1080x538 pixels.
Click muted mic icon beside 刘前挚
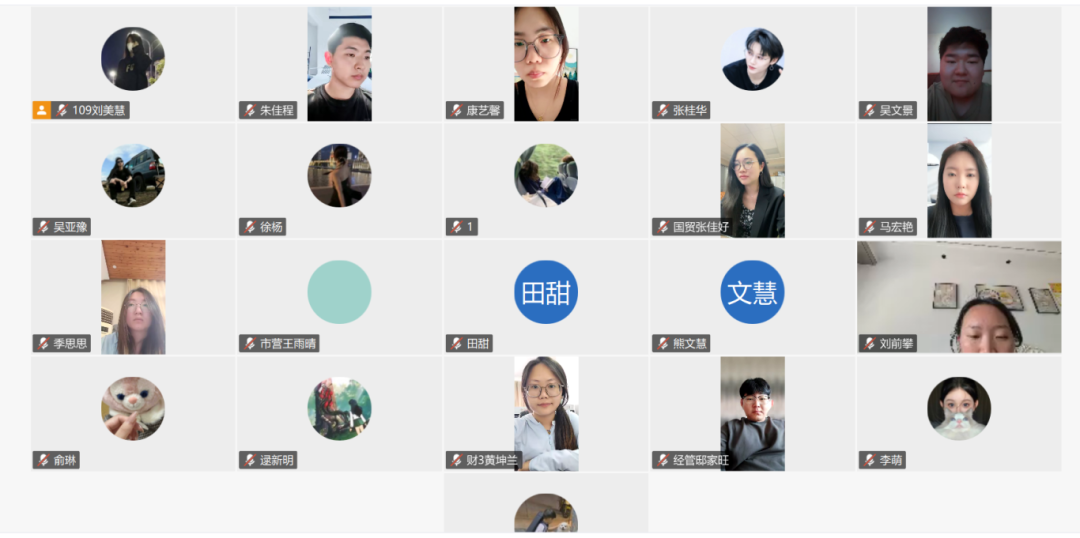pos(869,343)
